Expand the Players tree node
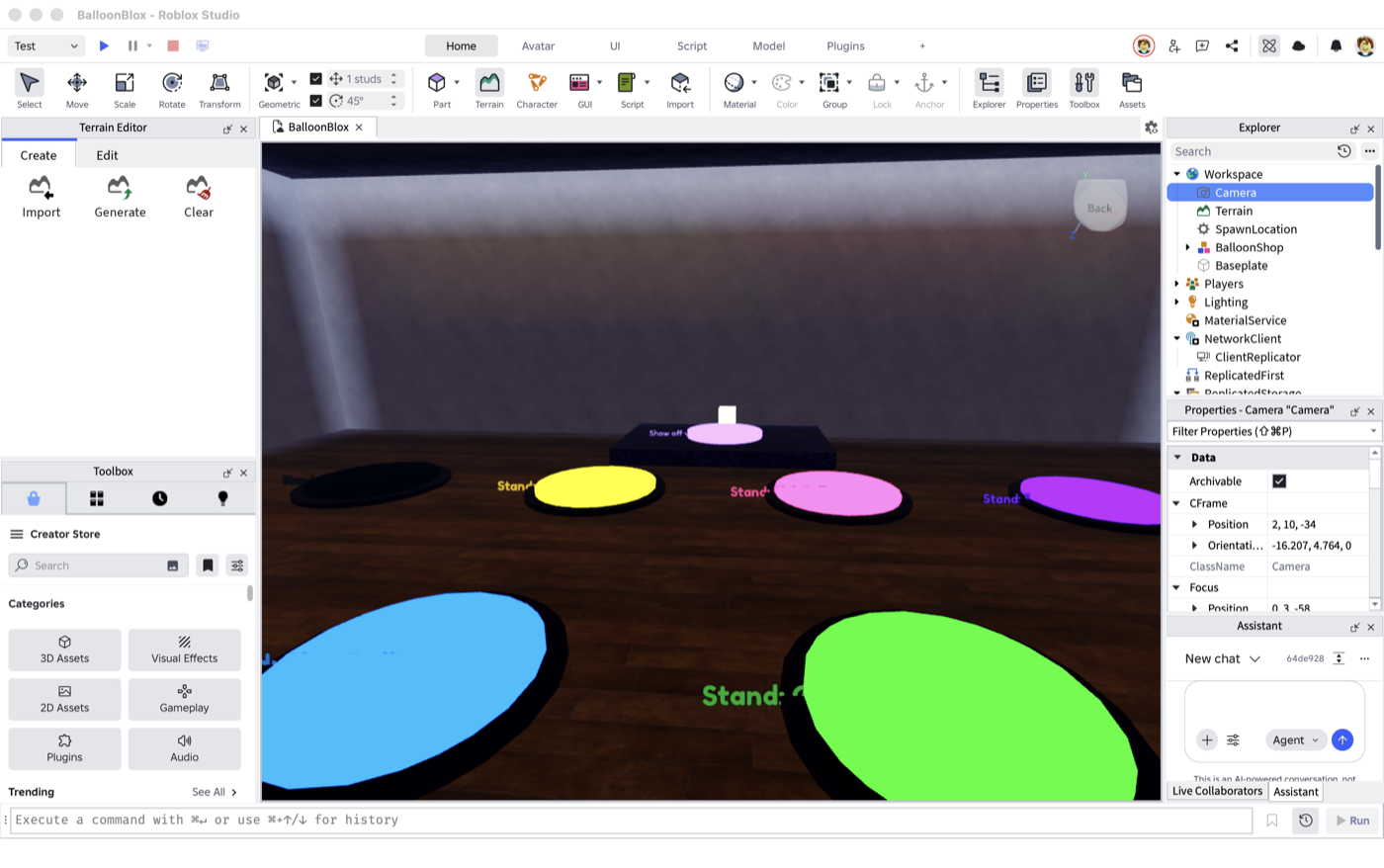 pyautogui.click(x=1177, y=284)
